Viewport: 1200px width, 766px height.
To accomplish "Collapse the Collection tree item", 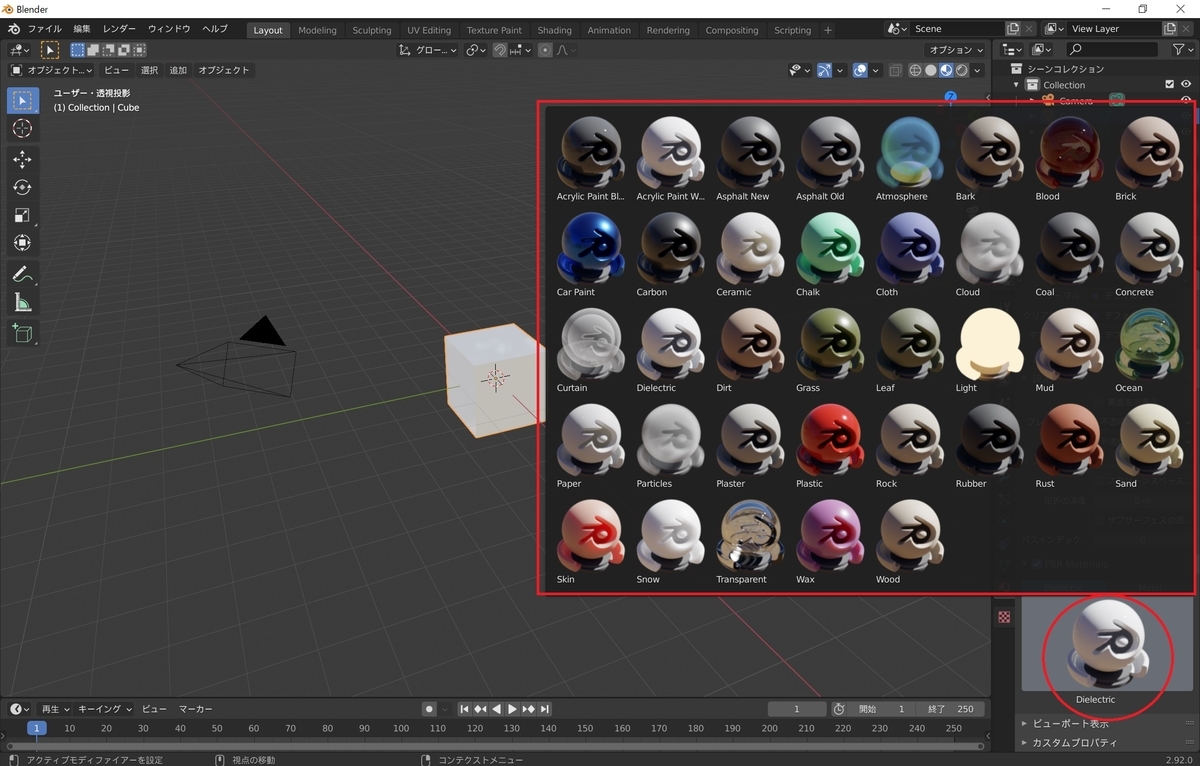I will coord(1017,85).
